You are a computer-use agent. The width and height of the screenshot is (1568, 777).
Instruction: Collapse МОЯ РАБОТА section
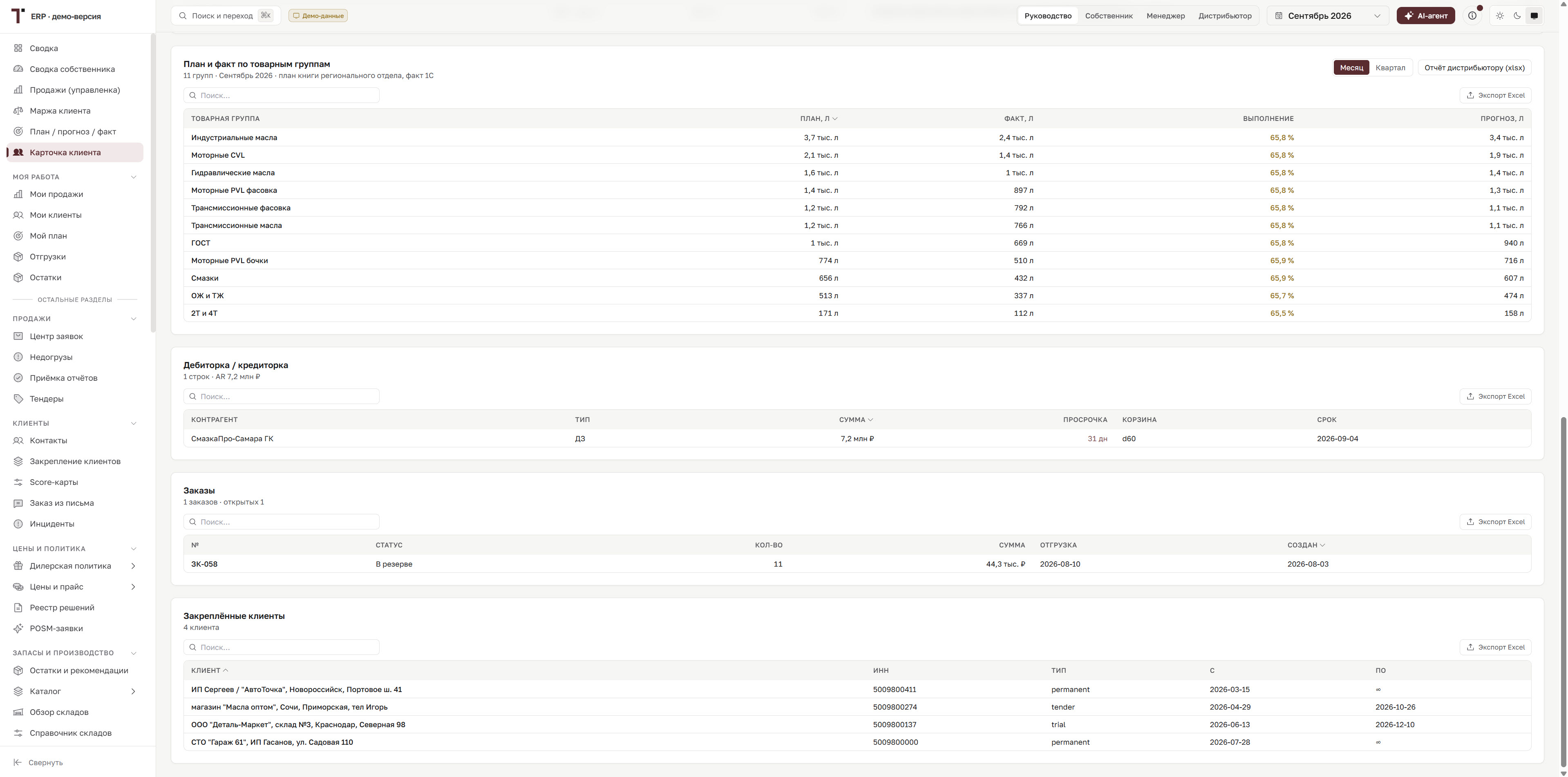coord(134,177)
